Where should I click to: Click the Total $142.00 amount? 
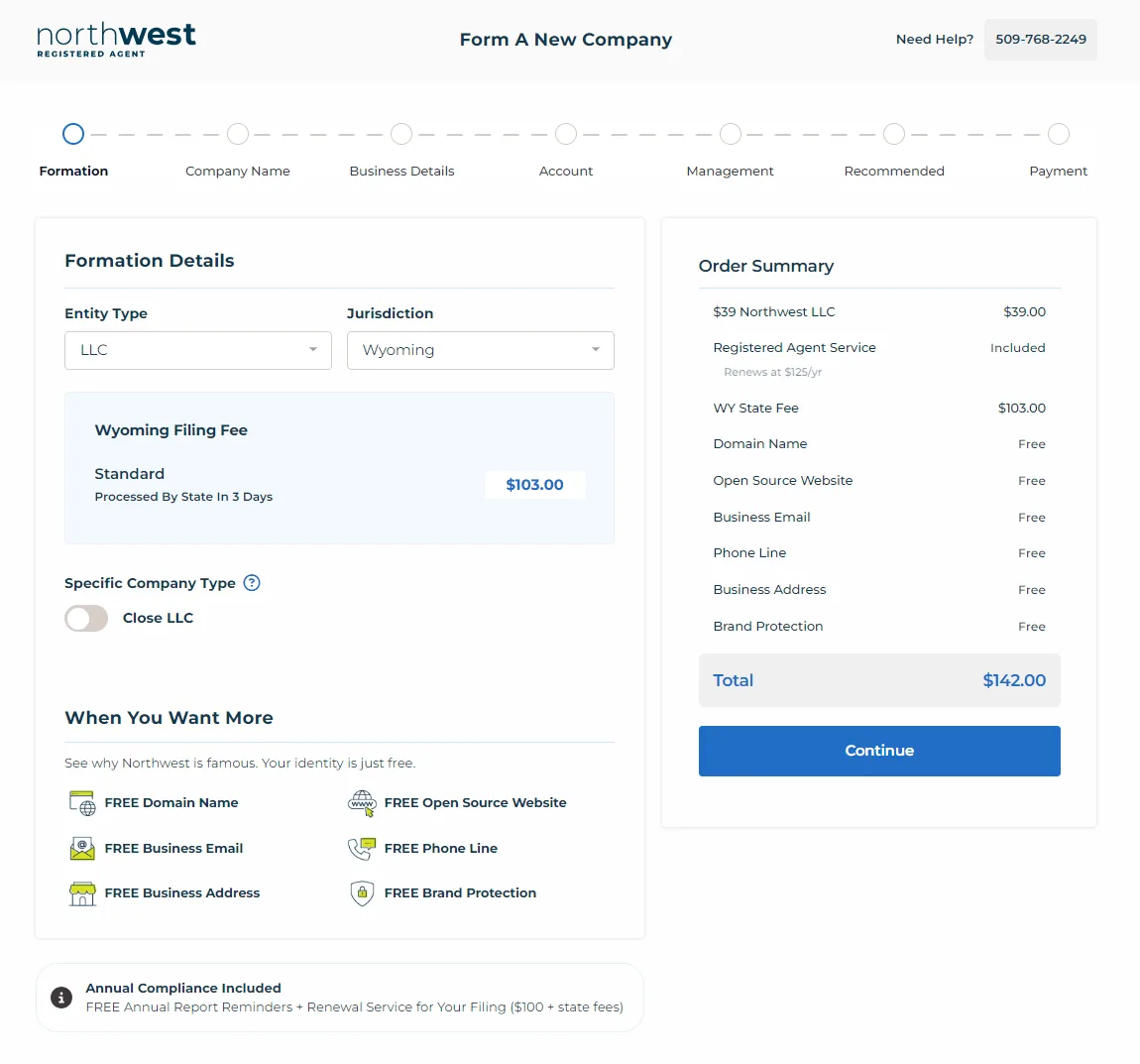(x=1014, y=680)
